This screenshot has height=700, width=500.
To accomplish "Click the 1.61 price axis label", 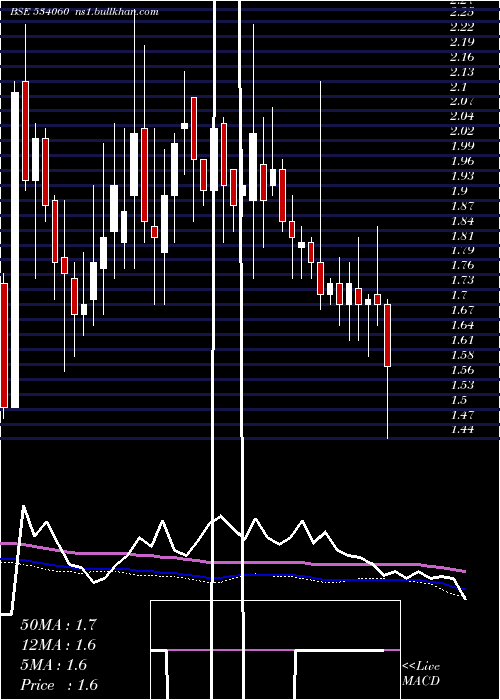I will (462, 340).
